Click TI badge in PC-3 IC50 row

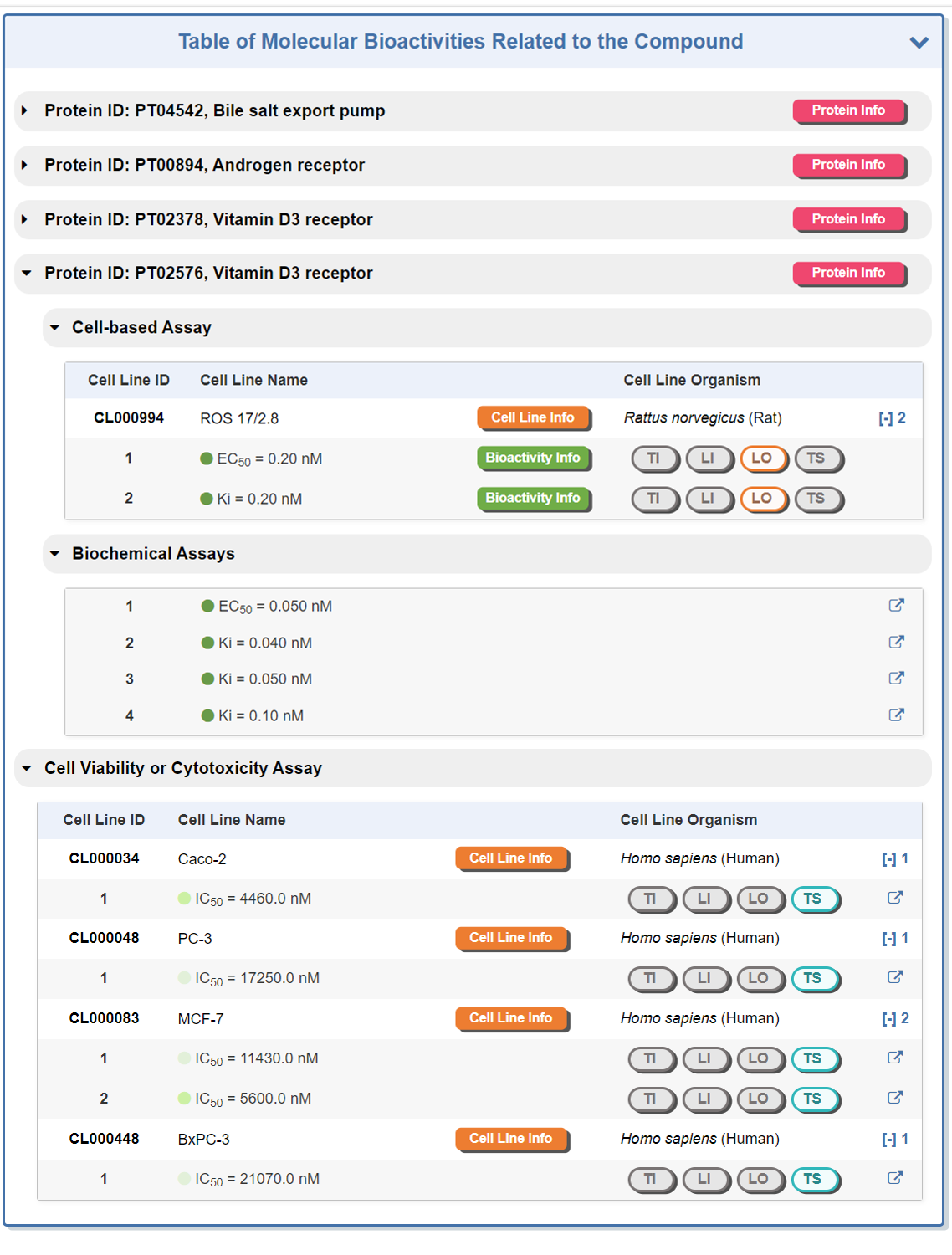tap(651, 978)
